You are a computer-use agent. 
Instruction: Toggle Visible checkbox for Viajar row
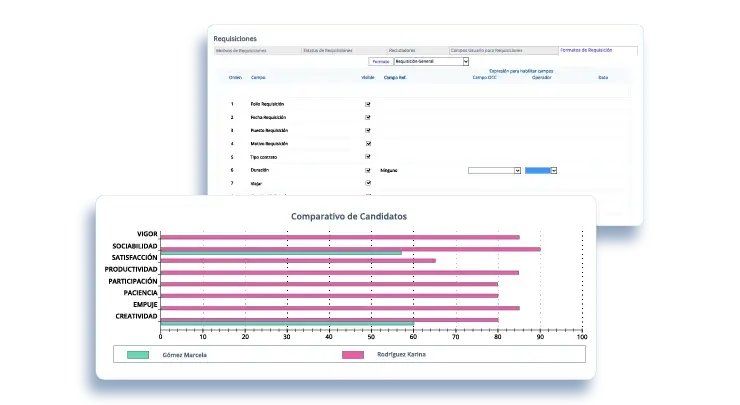(x=368, y=184)
